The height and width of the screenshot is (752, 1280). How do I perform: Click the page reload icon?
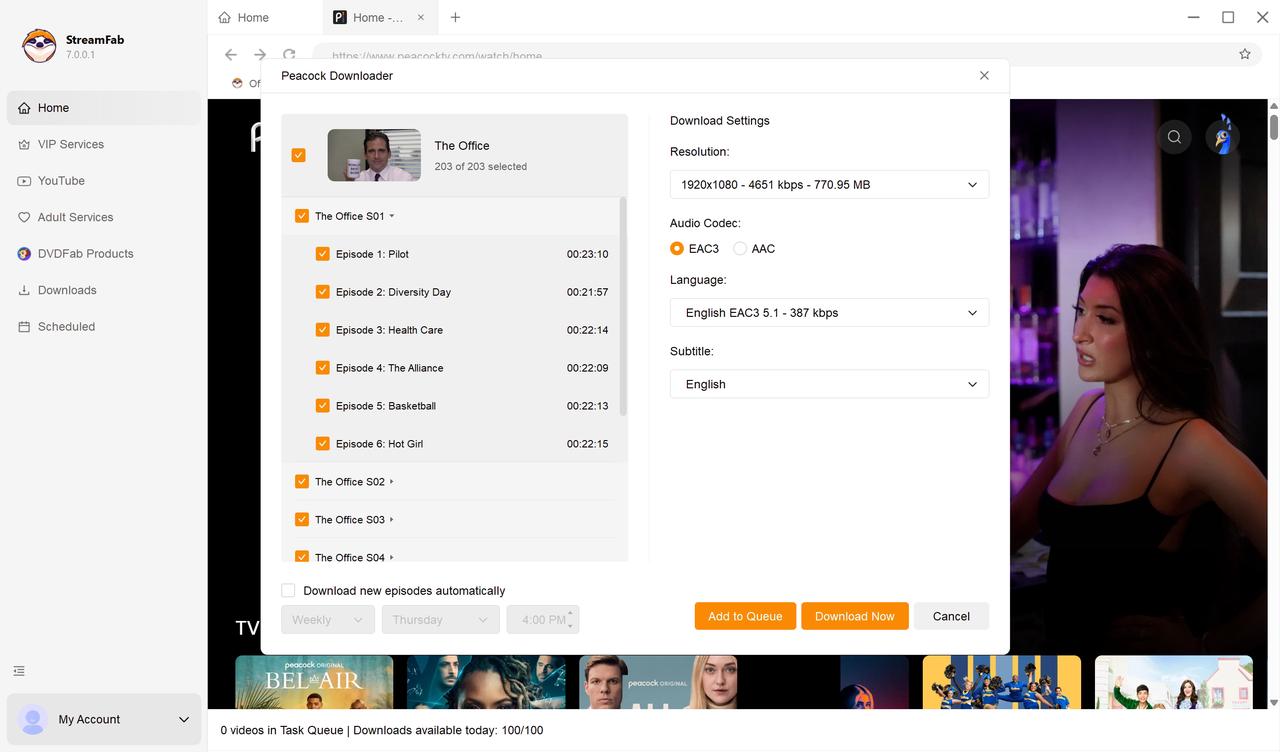tap(289, 55)
